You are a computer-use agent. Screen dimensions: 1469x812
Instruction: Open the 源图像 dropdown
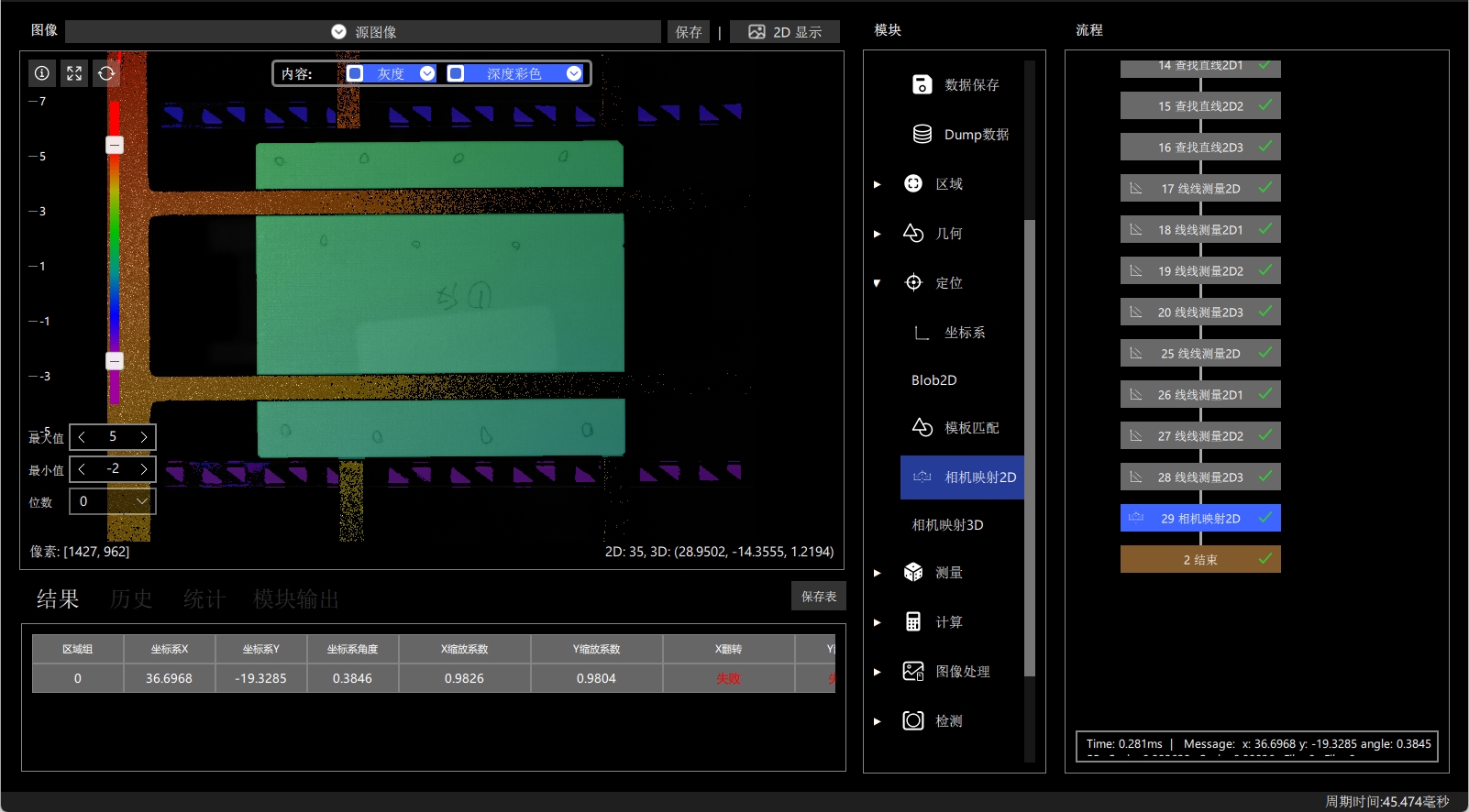(363, 32)
